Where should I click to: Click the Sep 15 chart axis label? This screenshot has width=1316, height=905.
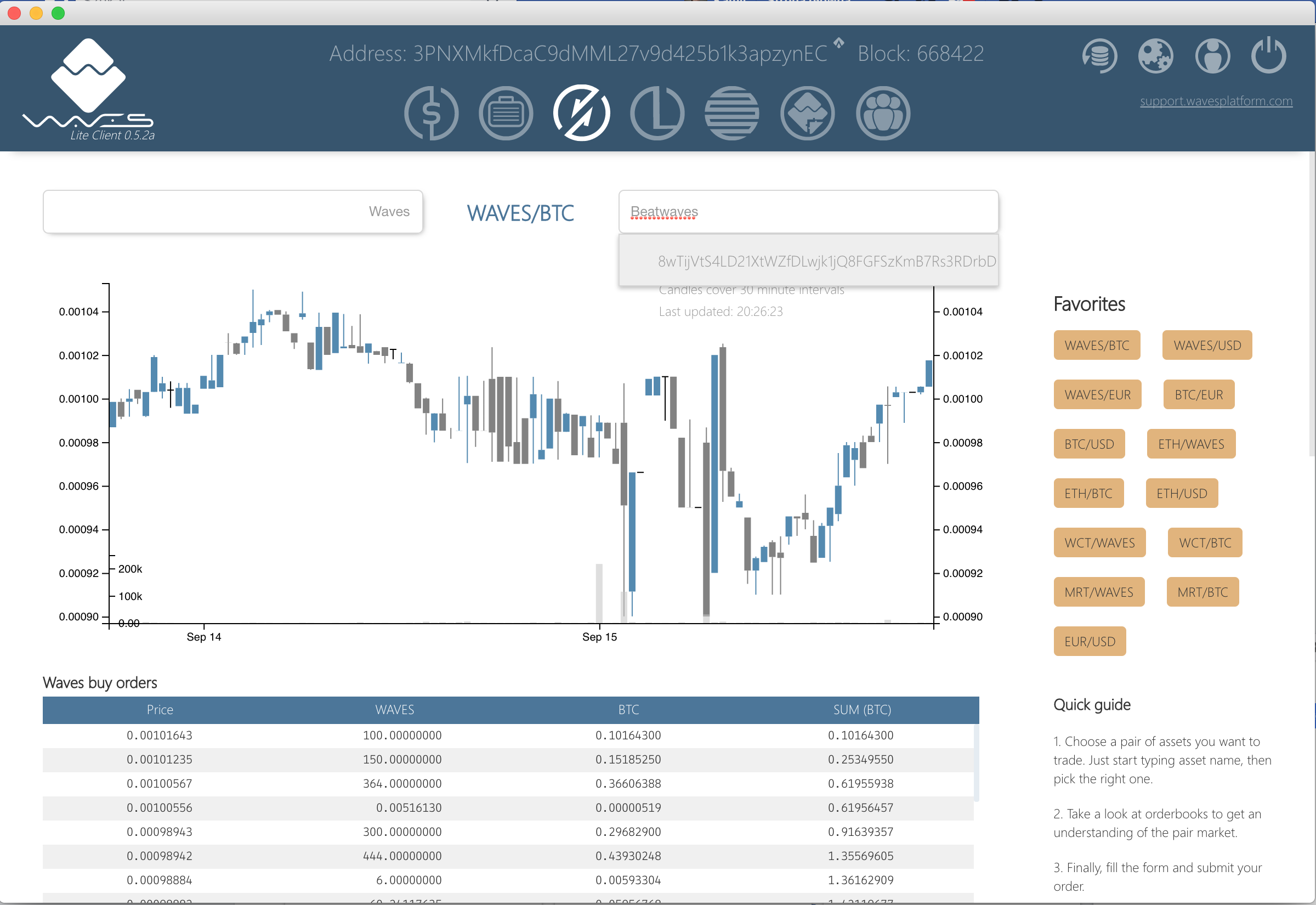[x=600, y=637]
